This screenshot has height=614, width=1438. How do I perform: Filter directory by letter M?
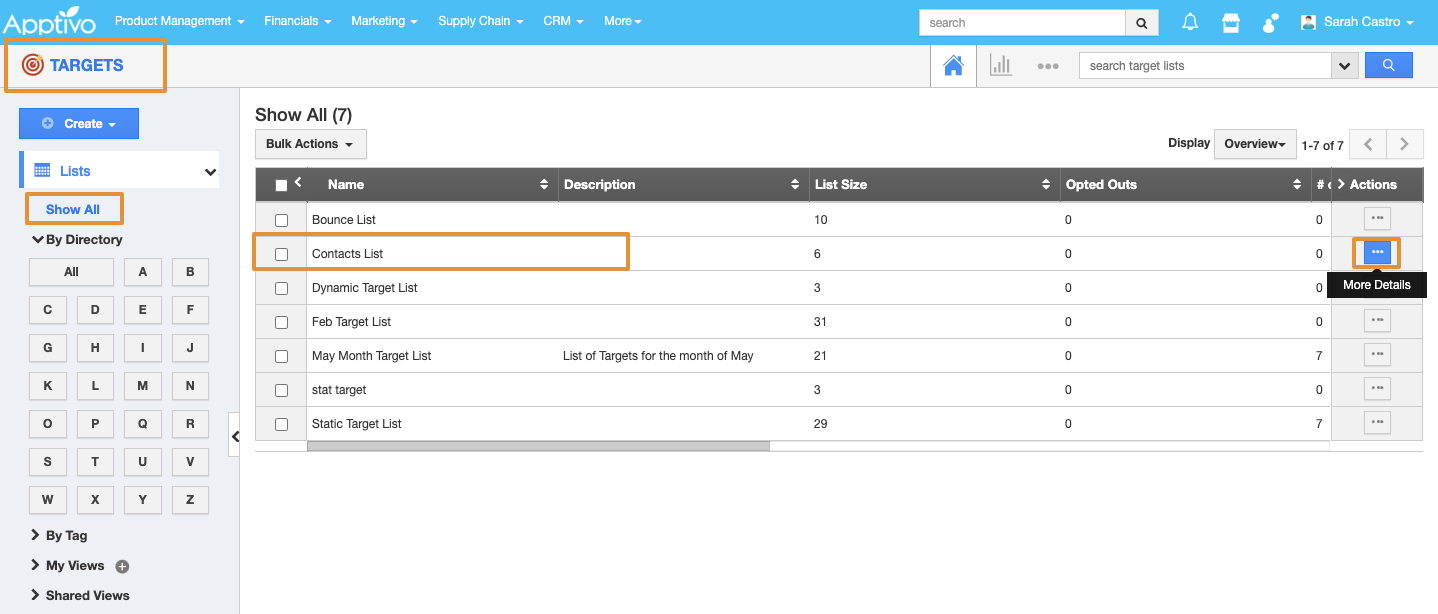click(142, 386)
